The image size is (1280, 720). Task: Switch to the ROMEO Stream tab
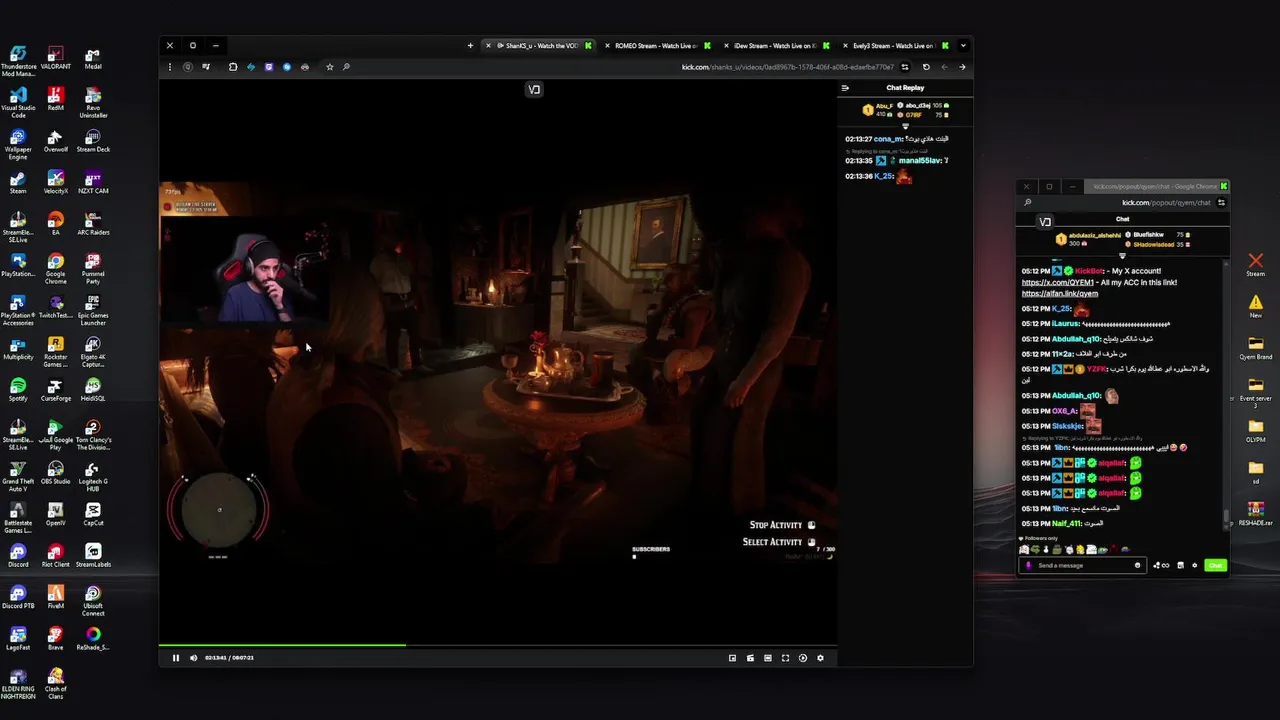657,46
